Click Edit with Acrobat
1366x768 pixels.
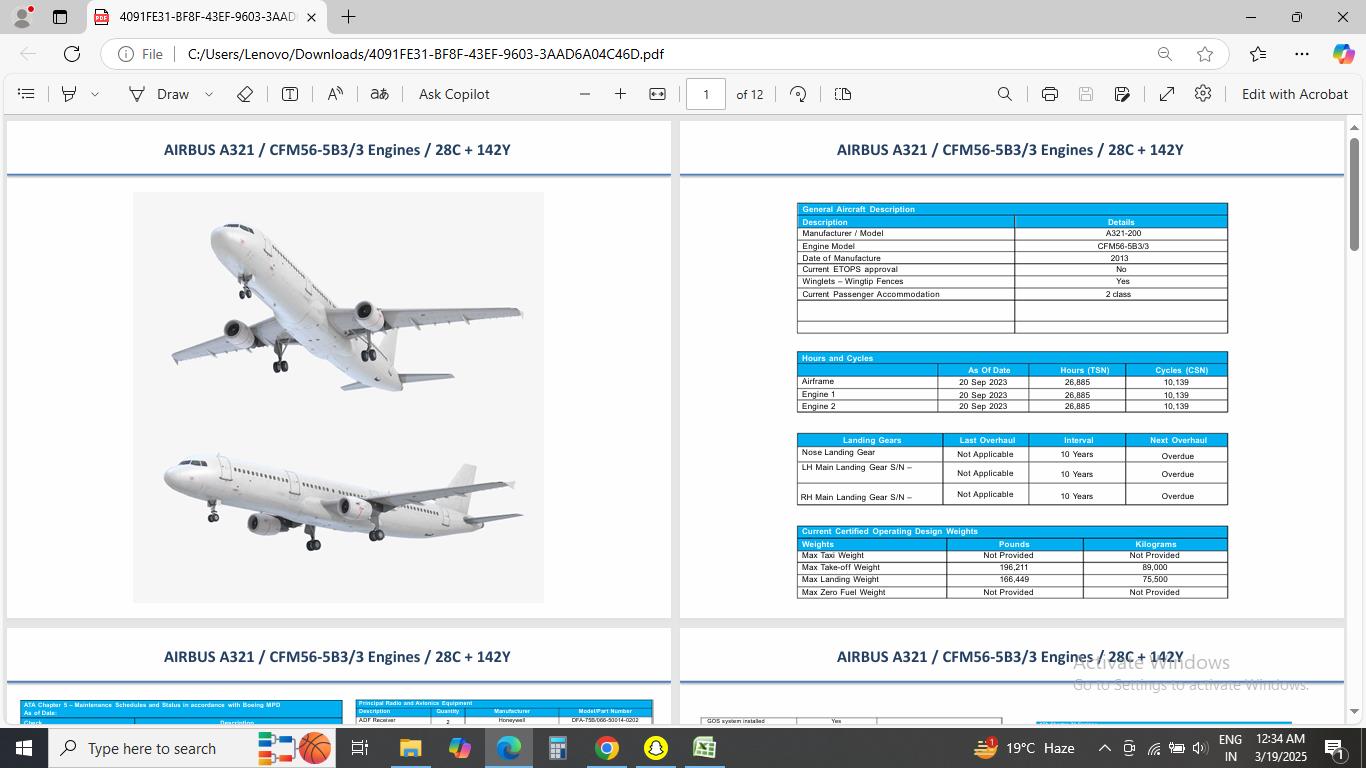(x=1295, y=94)
